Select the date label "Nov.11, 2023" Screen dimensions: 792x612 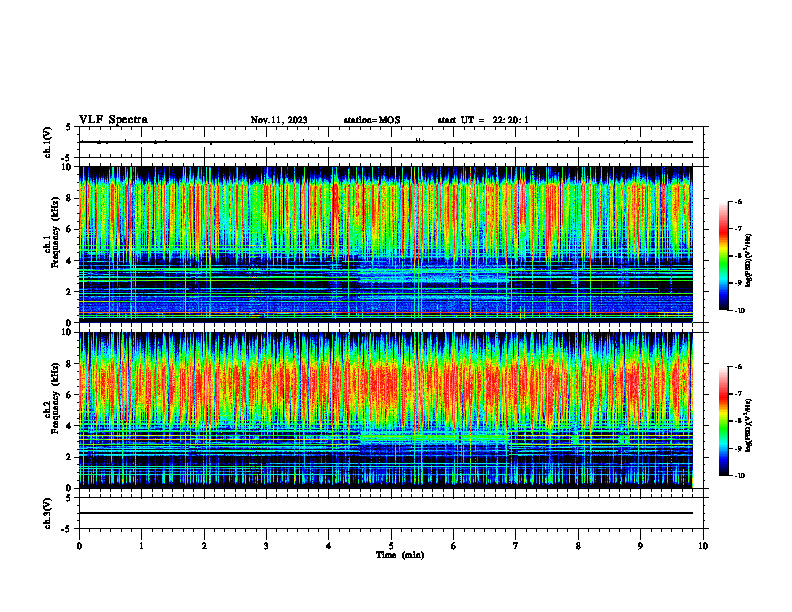click(279, 120)
